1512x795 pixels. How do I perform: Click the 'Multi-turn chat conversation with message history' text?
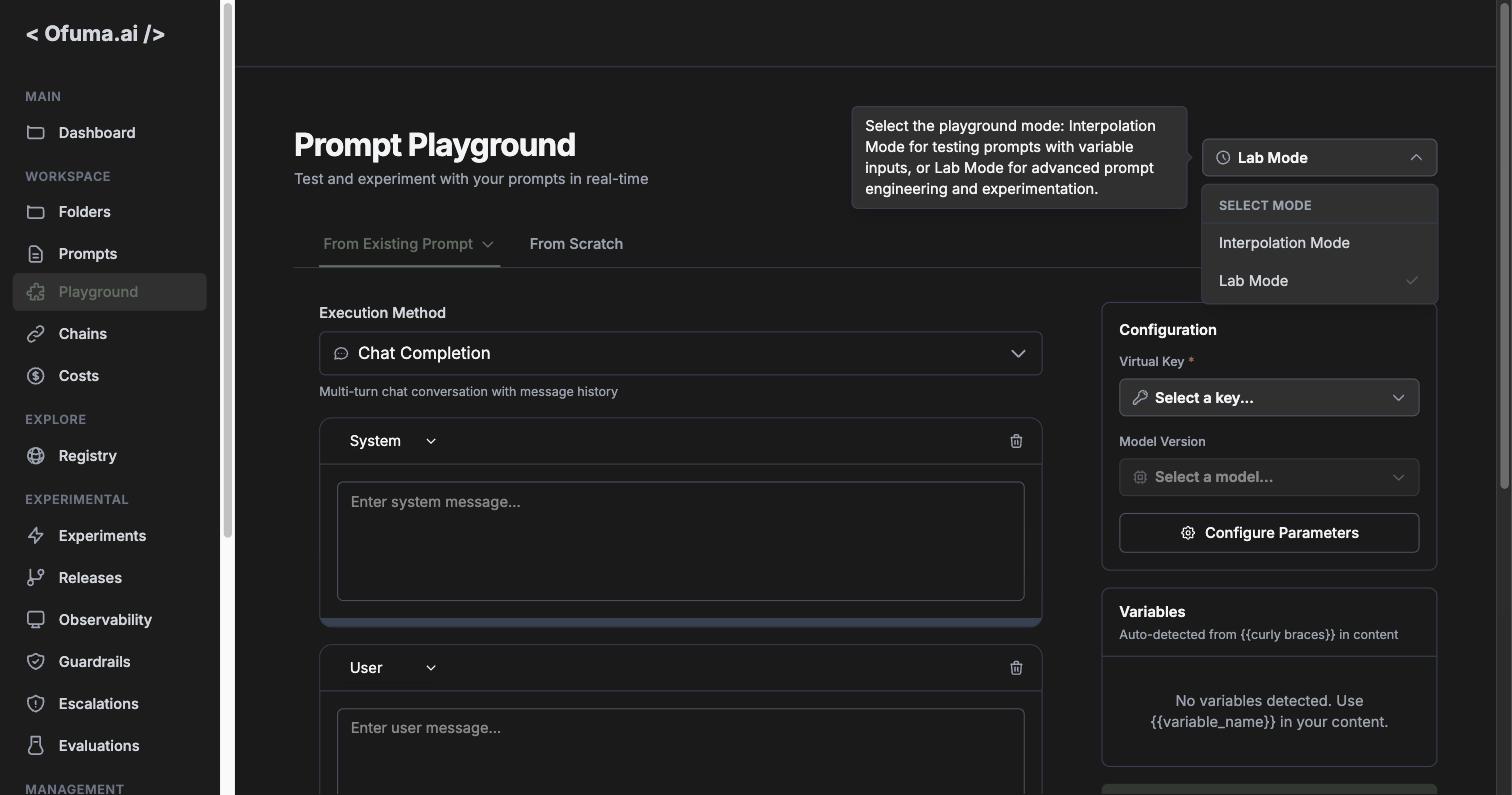pos(468,392)
